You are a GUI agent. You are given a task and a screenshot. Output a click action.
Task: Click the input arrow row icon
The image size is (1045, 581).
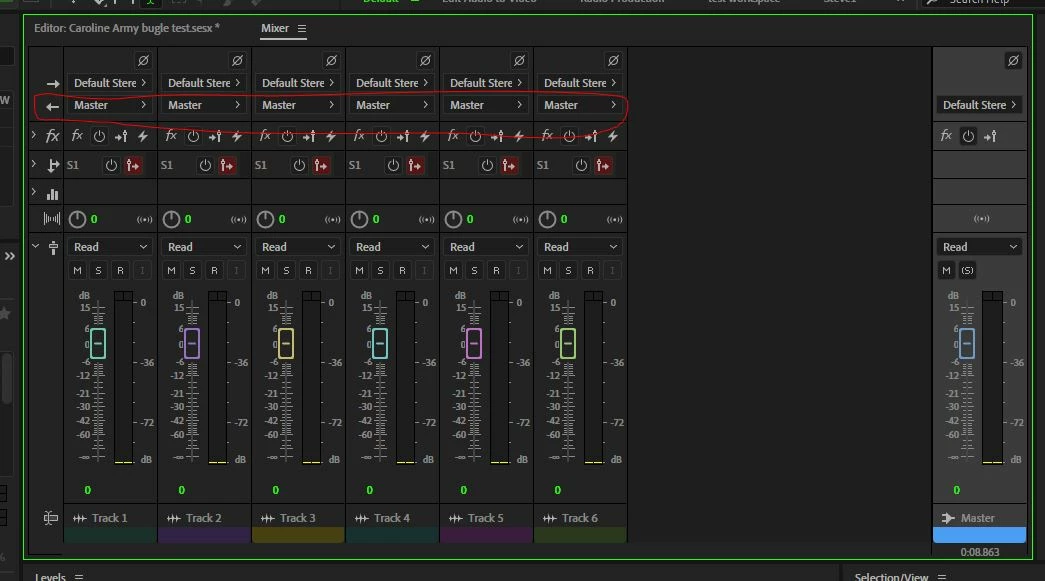(53, 84)
